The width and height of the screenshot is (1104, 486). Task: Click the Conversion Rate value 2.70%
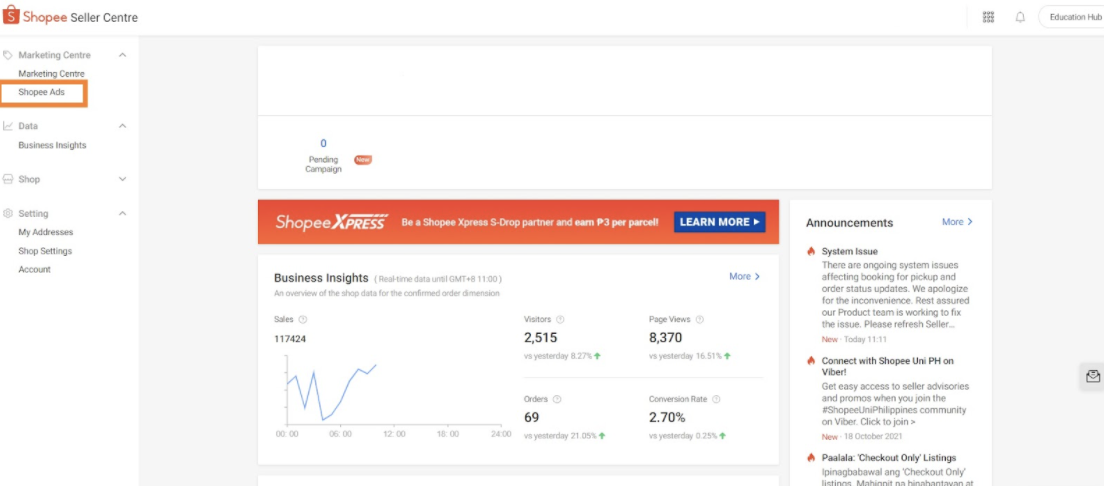[x=668, y=418]
